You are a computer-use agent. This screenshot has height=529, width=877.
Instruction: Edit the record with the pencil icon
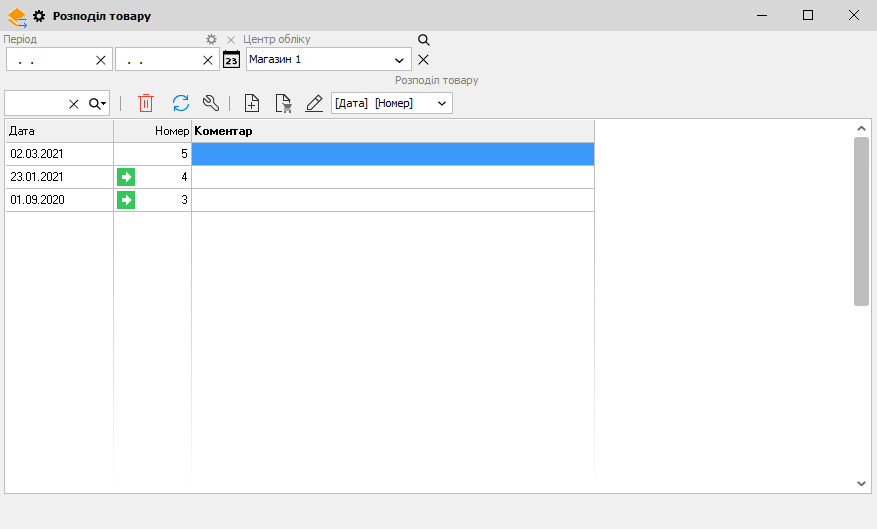pyautogui.click(x=314, y=103)
